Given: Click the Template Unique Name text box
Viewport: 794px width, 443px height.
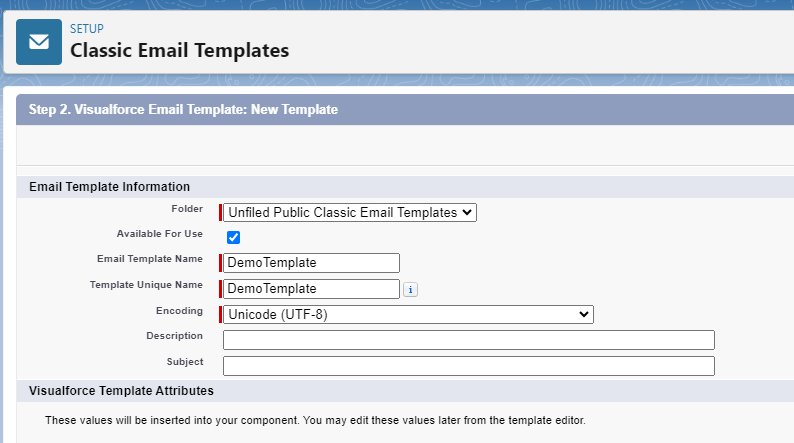Looking at the screenshot, I should coord(311,289).
